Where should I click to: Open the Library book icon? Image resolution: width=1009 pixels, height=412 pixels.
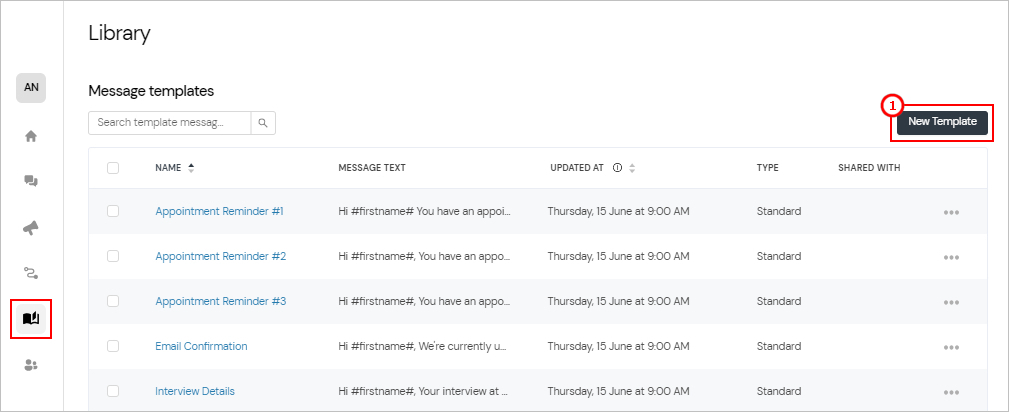31,318
